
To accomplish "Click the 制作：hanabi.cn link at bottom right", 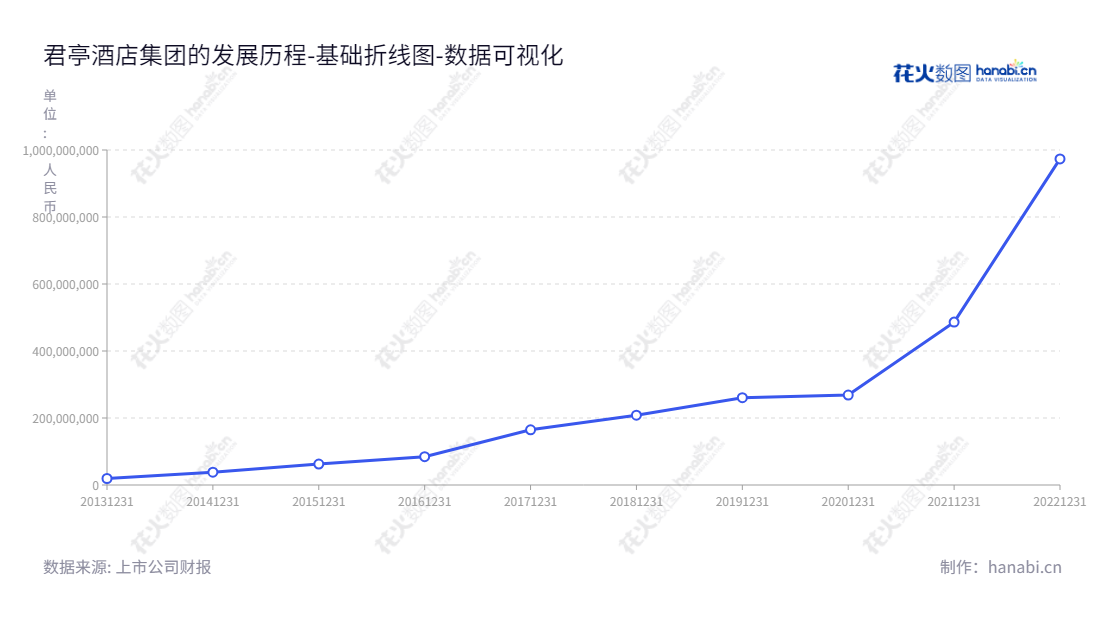I will (x=1000, y=567).
